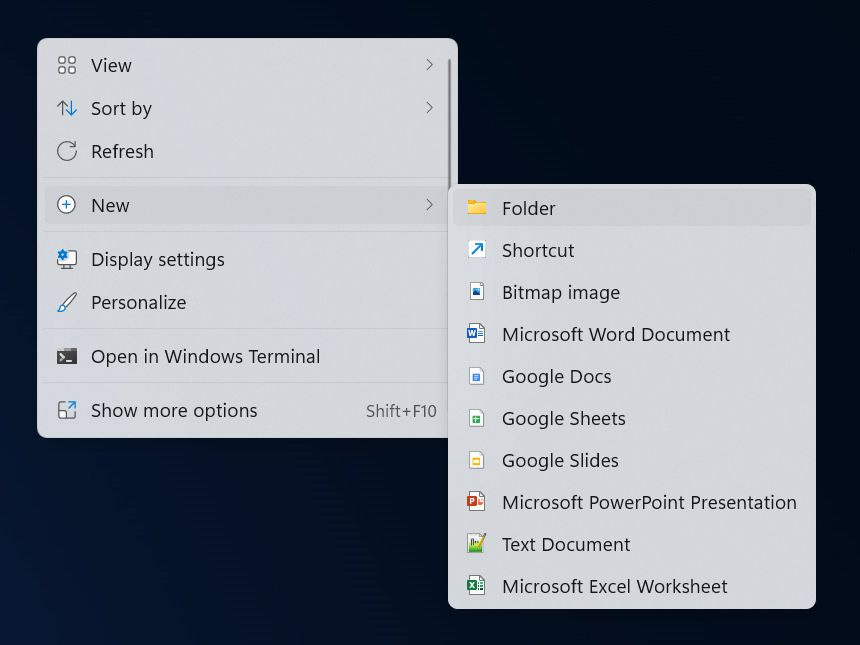Open the Sort by menu entry
Viewport: 860px width, 645px height.
(246, 108)
